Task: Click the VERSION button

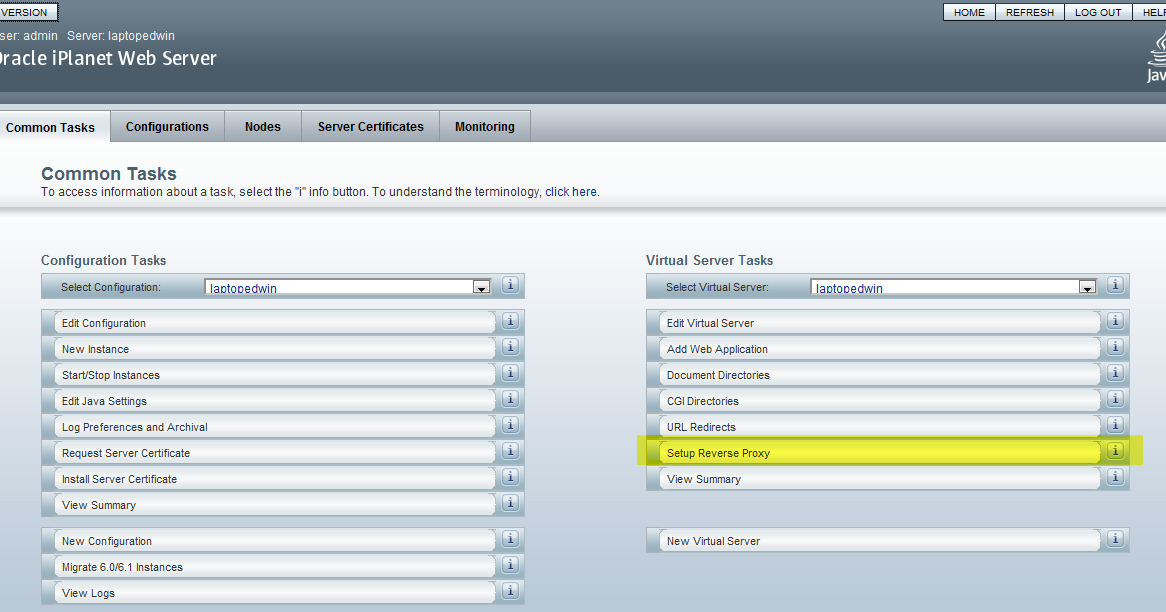Action: coord(27,12)
